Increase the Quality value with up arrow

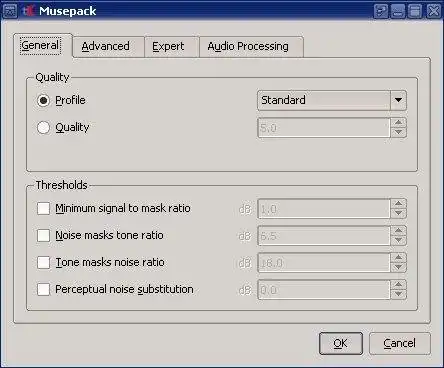tap(398, 123)
